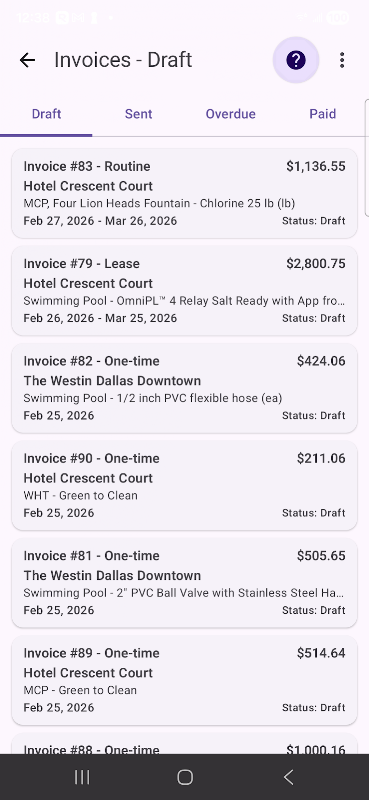The height and width of the screenshot is (800, 369).
Task: Tap Android recent apps icon
Action: (x=82, y=777)
